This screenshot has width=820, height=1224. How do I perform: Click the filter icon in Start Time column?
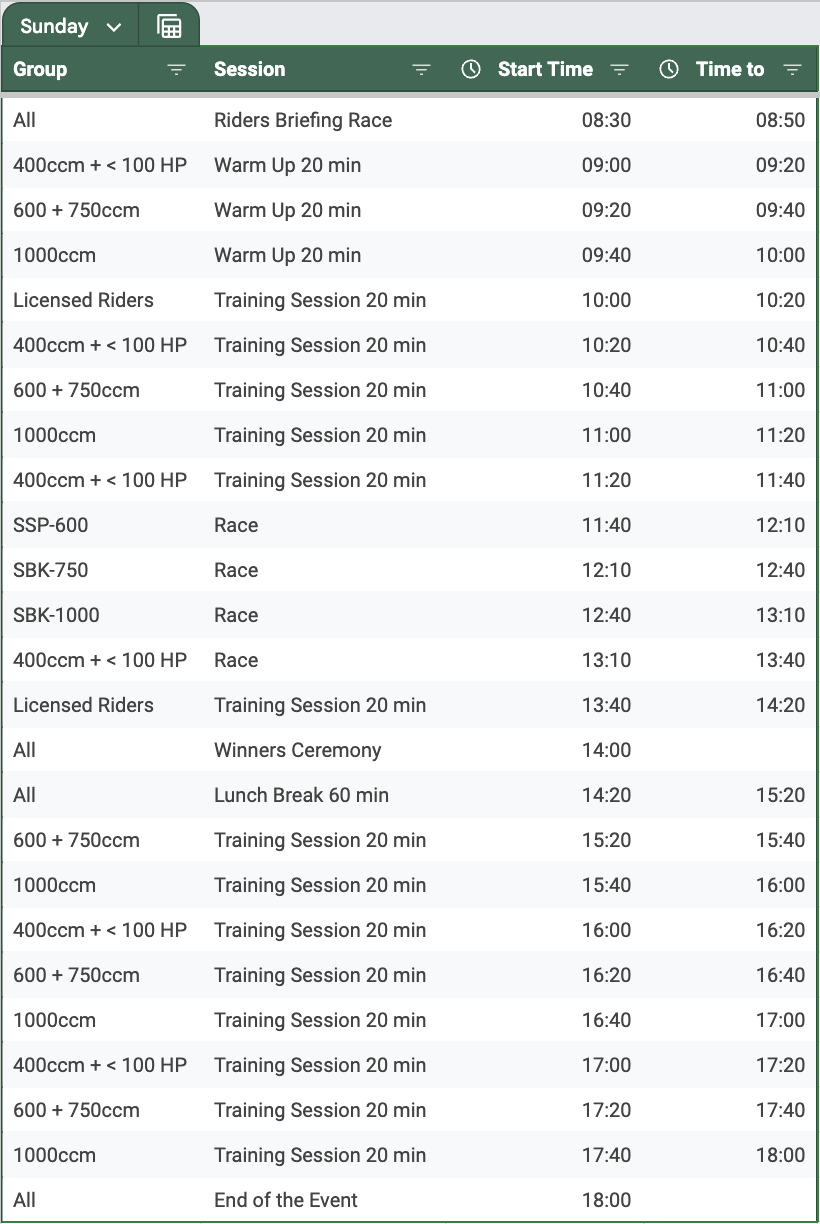click(x=620, y=70)
